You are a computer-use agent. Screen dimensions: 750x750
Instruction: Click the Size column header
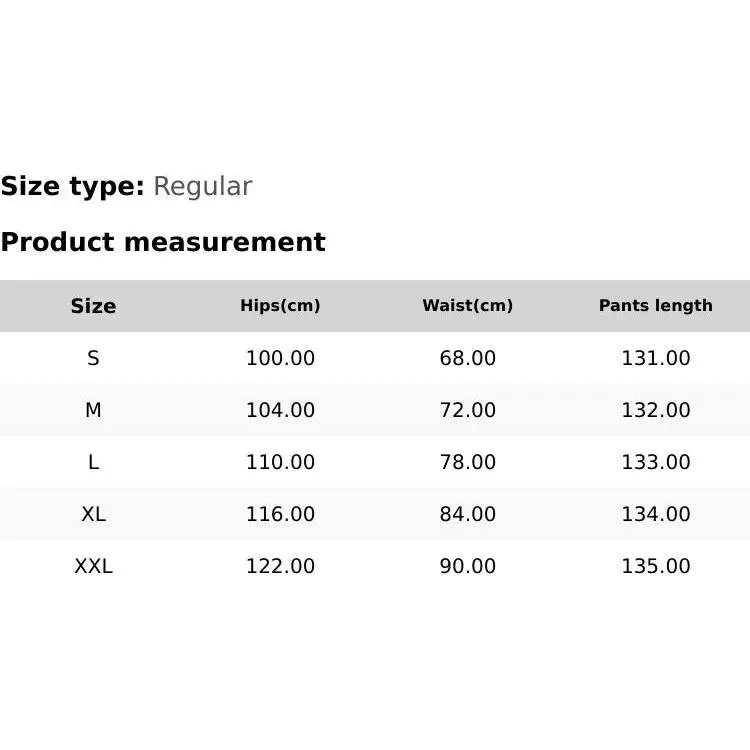93,306
